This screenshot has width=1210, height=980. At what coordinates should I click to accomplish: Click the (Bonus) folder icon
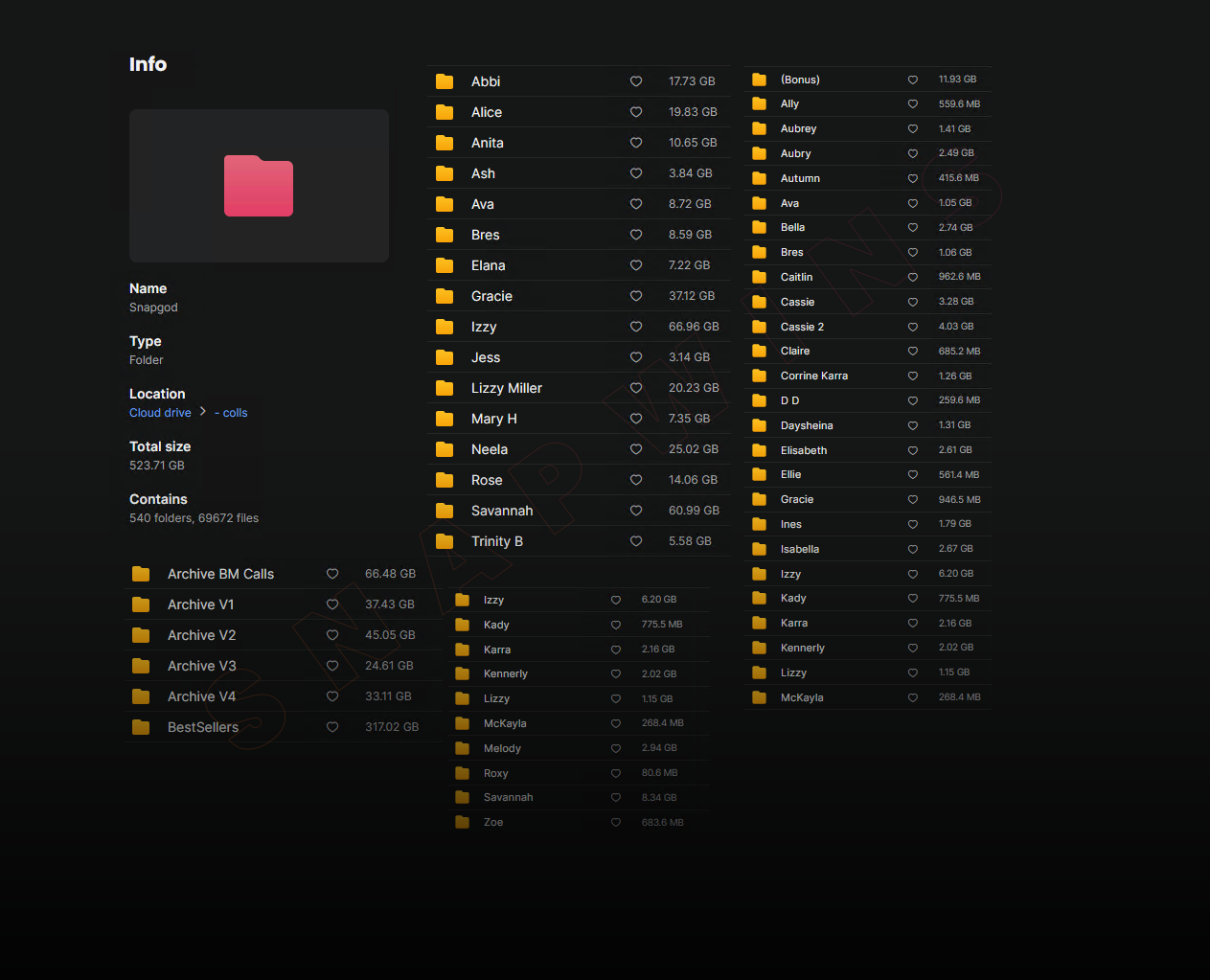tap(759, 80)
